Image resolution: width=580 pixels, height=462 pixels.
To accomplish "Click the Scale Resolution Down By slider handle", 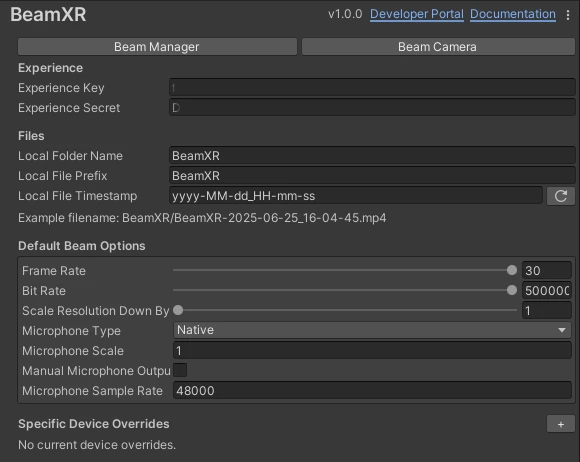I will (x=178, y=310).
